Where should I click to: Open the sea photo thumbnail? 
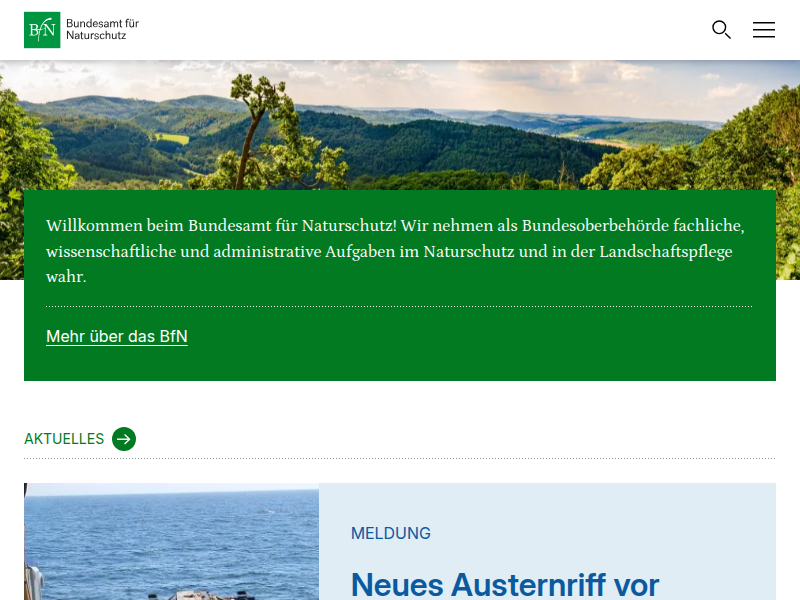tap(171, 541)
